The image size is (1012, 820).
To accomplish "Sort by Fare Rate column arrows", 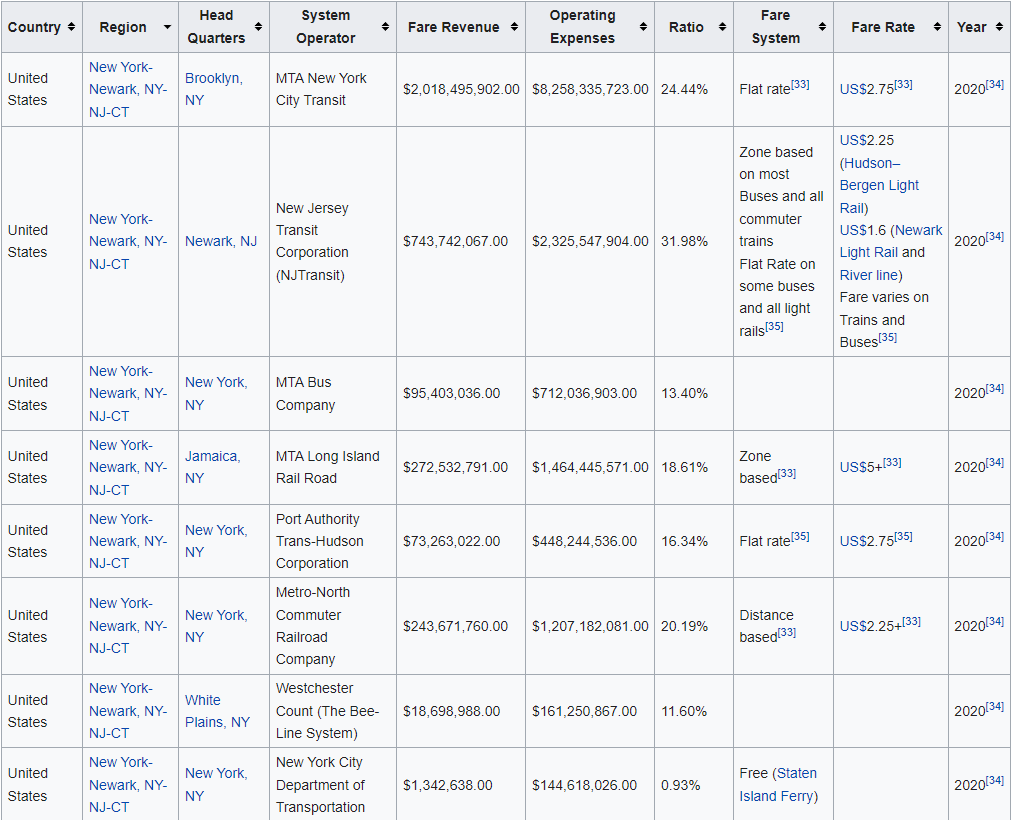I will pos(937,27).
